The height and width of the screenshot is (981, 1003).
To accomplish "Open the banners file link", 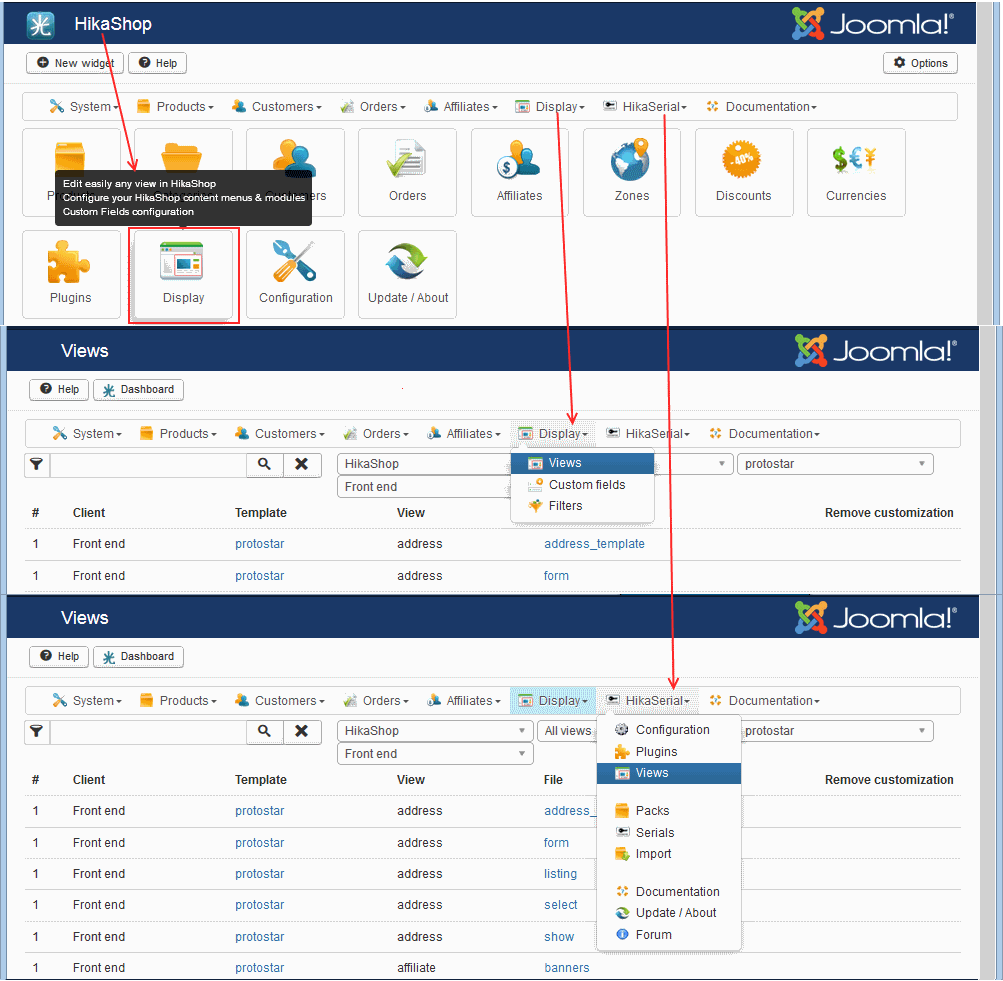I will (567, 968).
